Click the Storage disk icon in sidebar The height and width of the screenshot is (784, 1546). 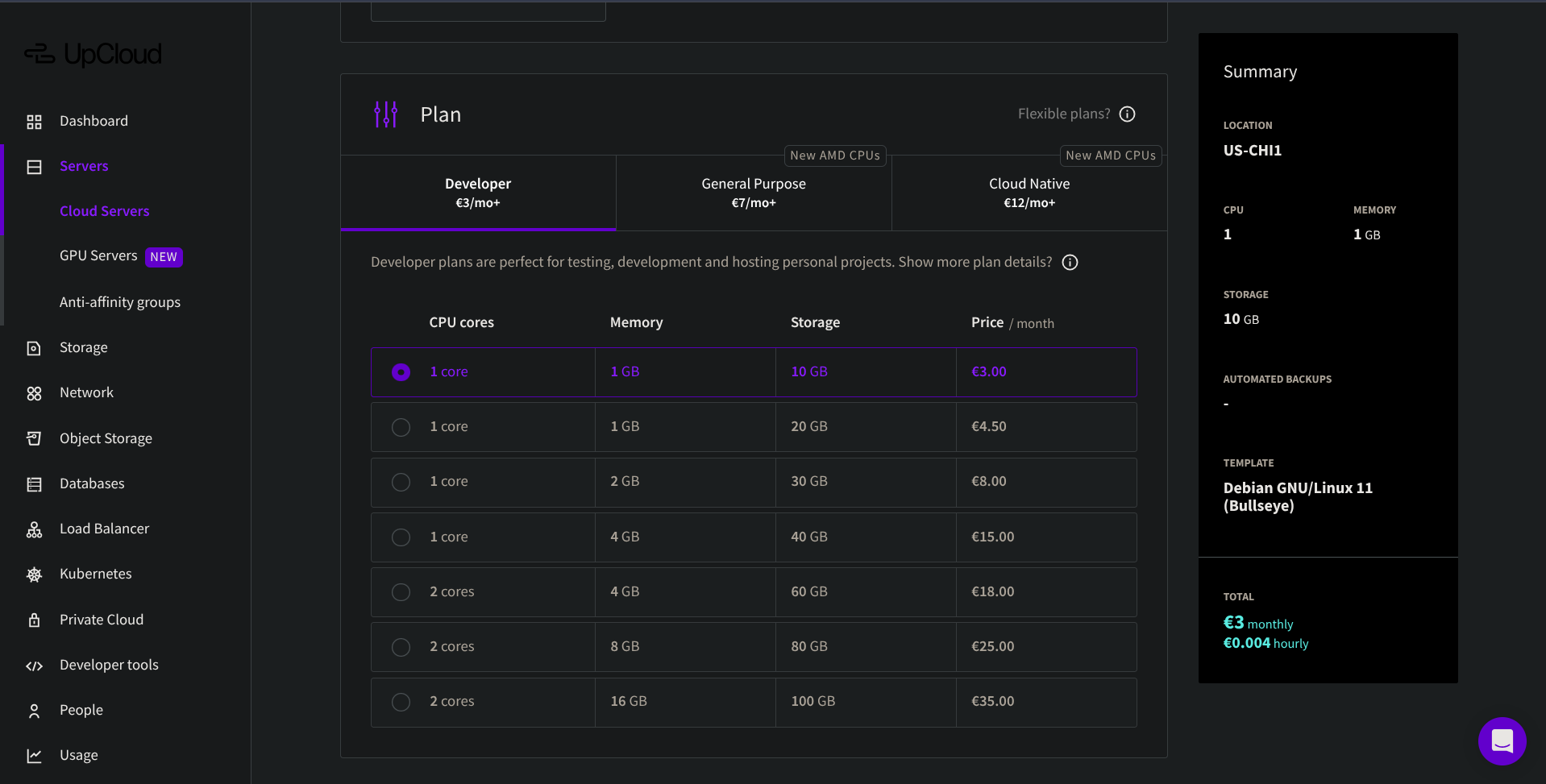coord(34,348)
